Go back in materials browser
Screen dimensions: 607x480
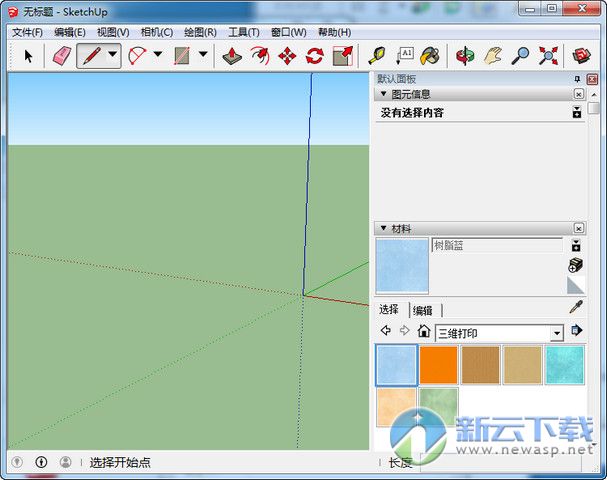pos(386,331)
